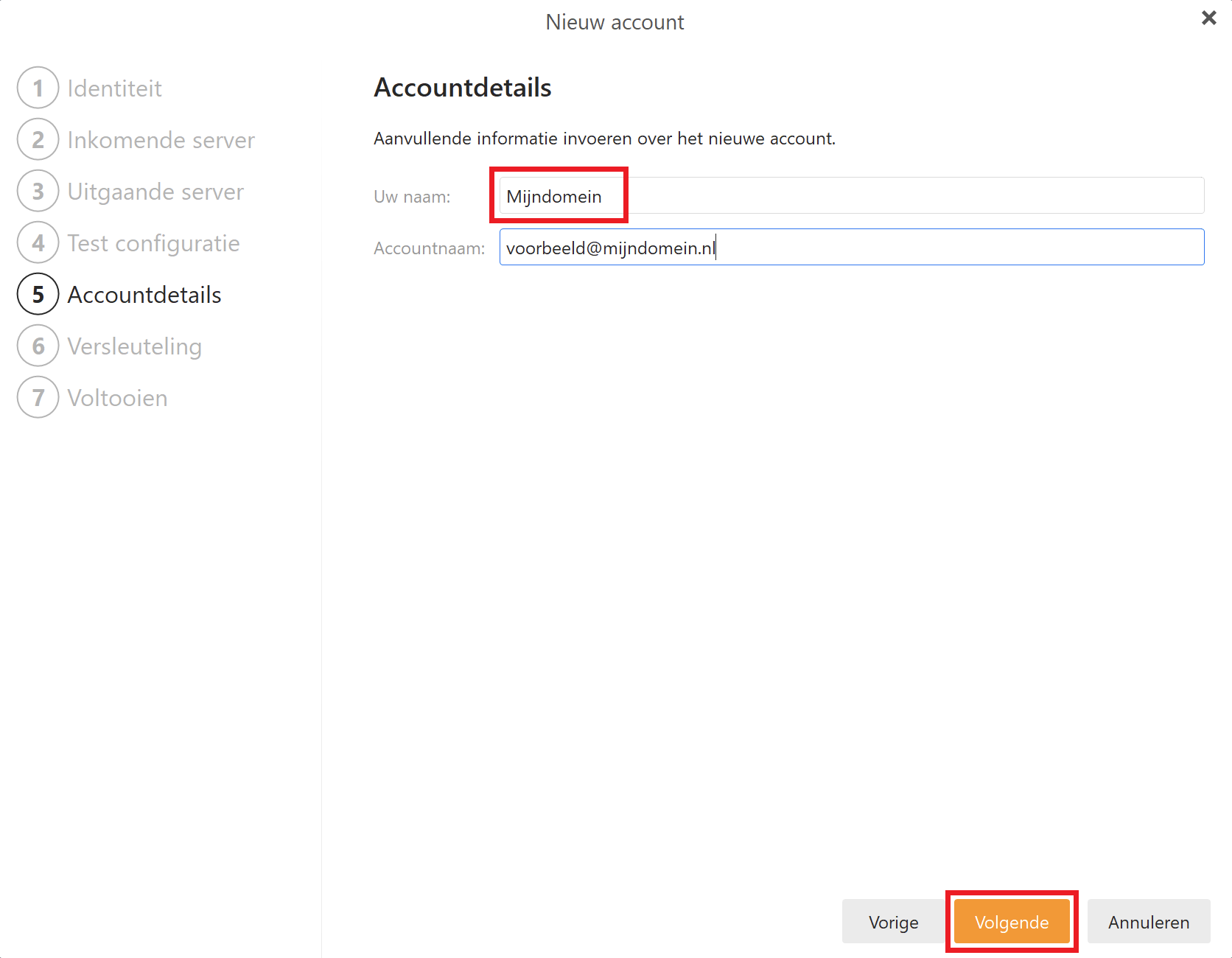Click the step 2 number circle
The image size is (1232, 958).
[x=38, y=140]
